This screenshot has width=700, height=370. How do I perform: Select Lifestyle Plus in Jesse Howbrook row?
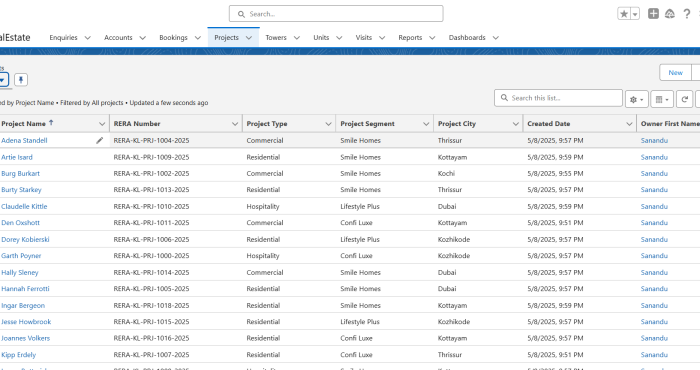360,322
